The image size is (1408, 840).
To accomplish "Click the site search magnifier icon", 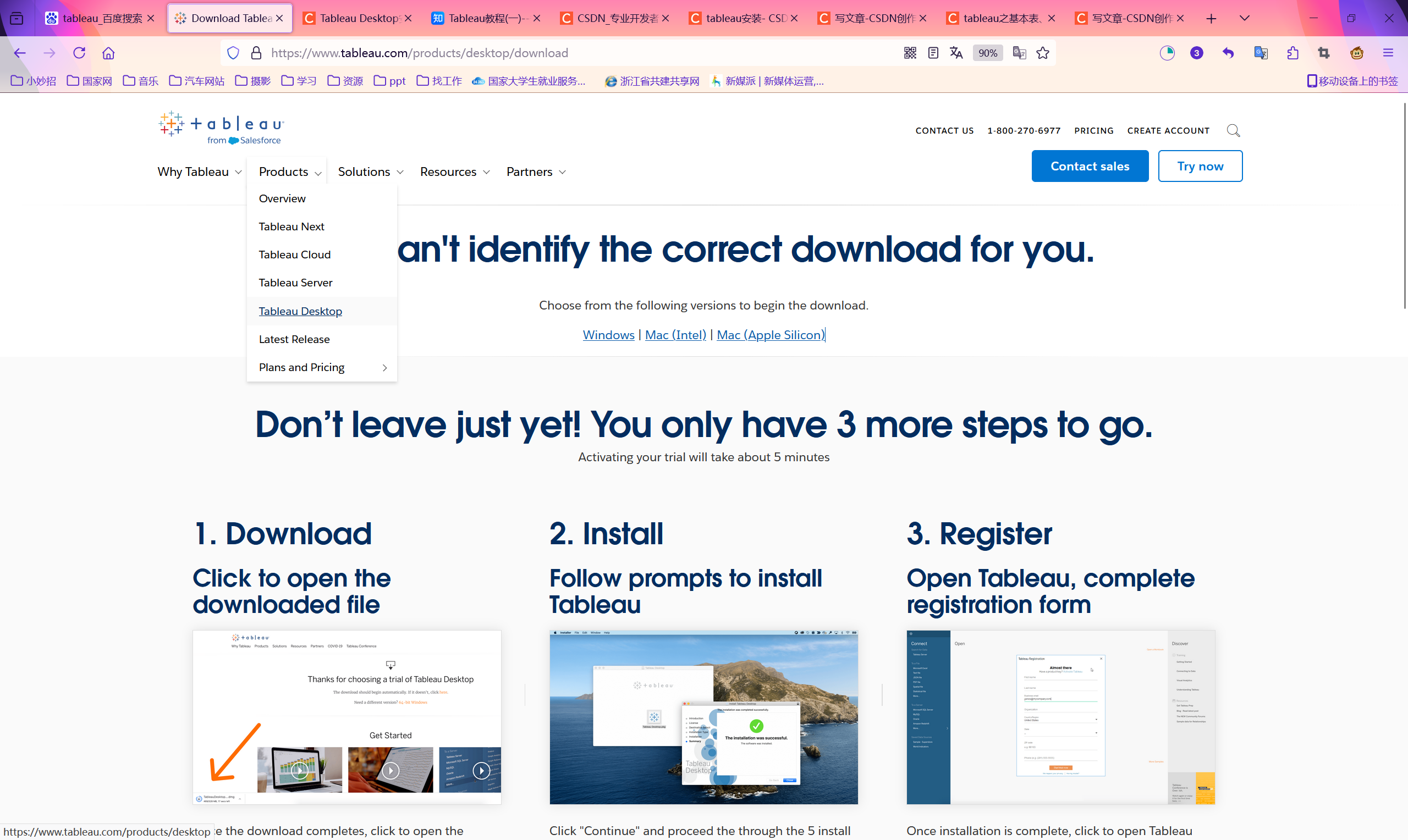I will [x=1233, y=131].
